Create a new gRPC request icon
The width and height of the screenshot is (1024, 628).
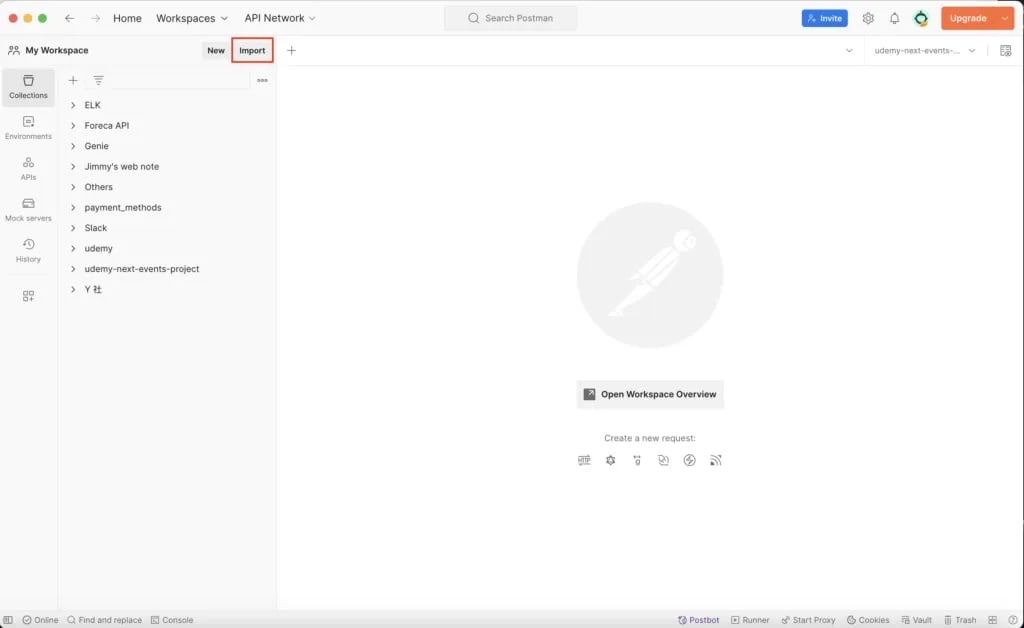pos(637,460)
